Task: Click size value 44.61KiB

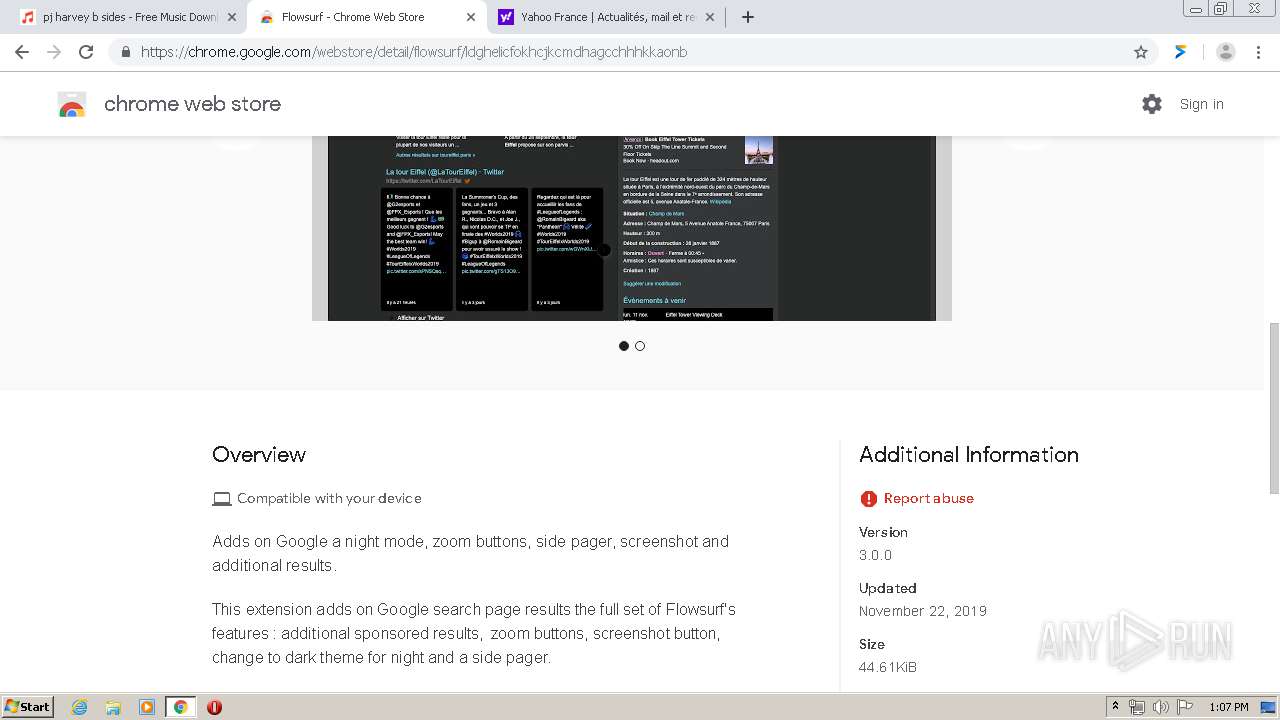Action: [888, 667]
